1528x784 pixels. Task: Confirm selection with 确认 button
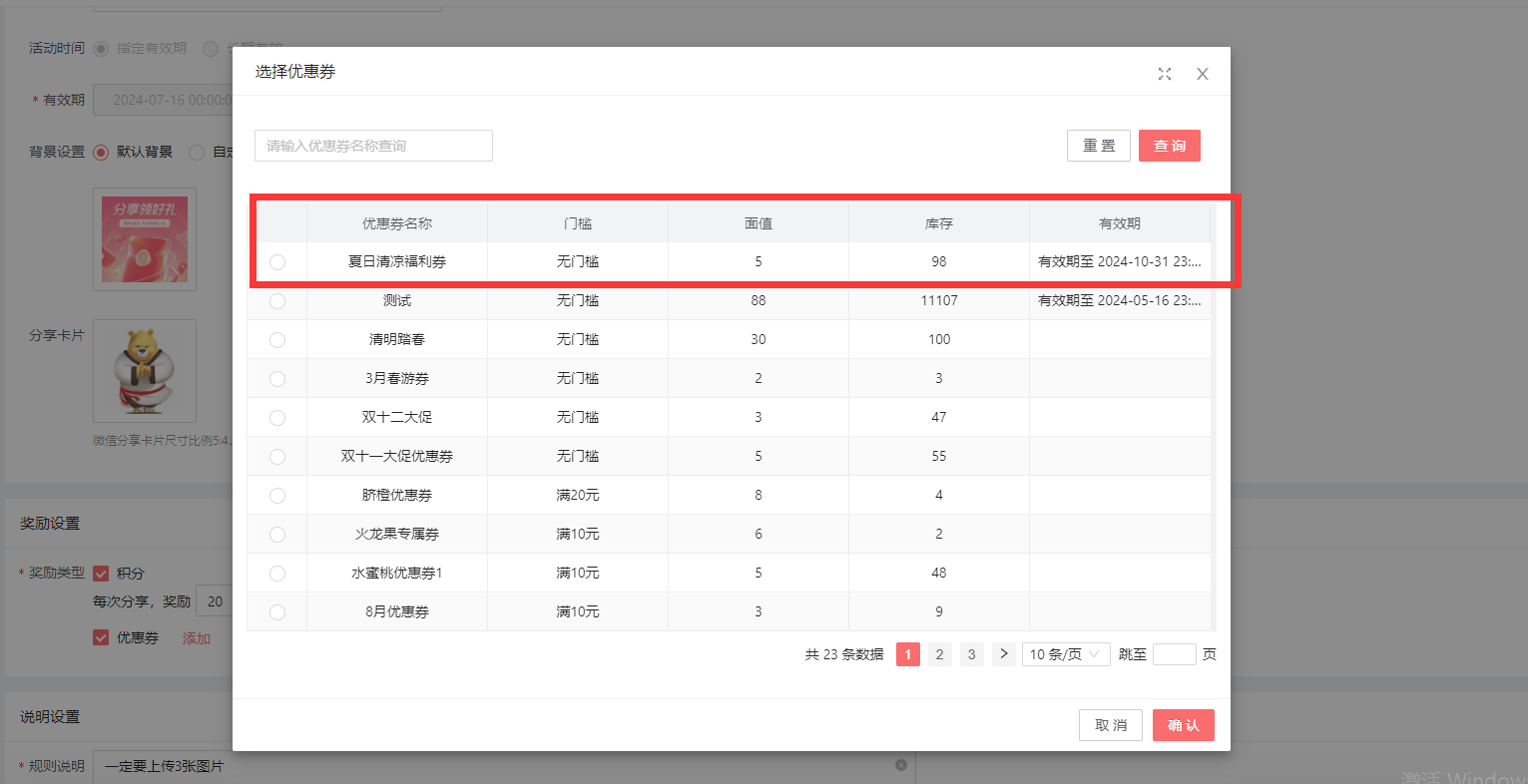[x=1183, y=725]
